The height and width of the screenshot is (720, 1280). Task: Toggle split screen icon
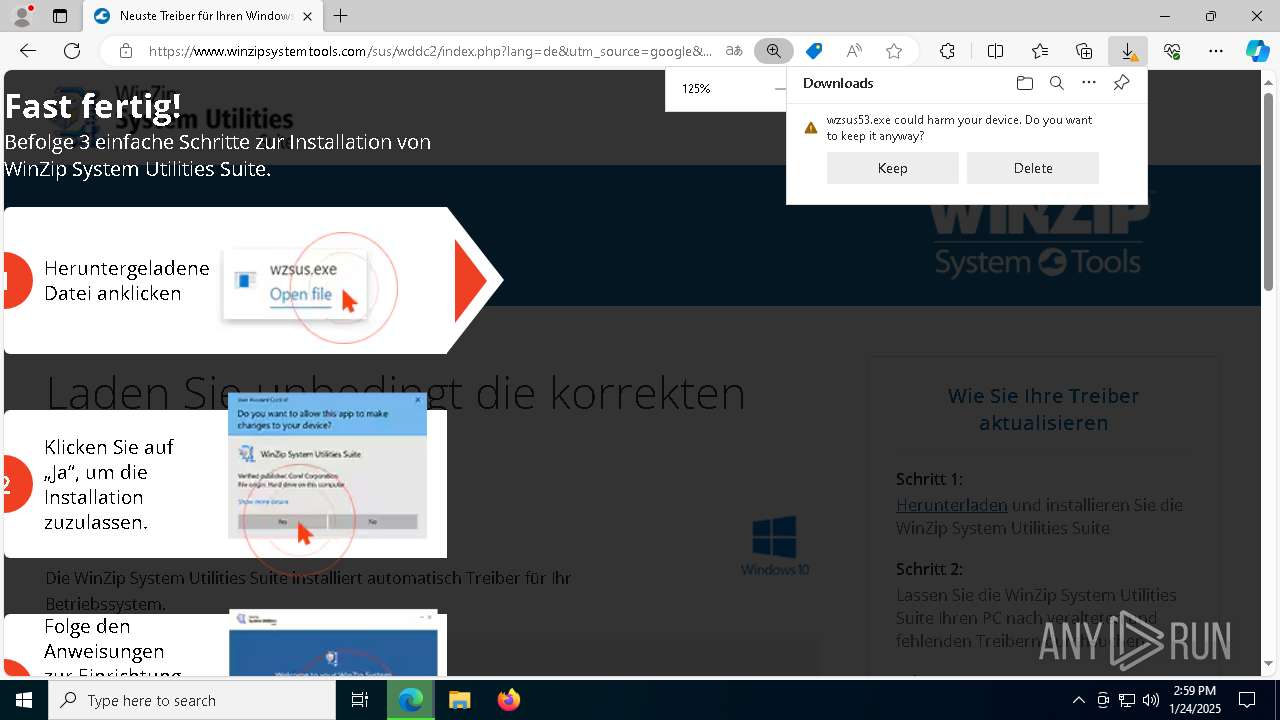tap(995, 51)
